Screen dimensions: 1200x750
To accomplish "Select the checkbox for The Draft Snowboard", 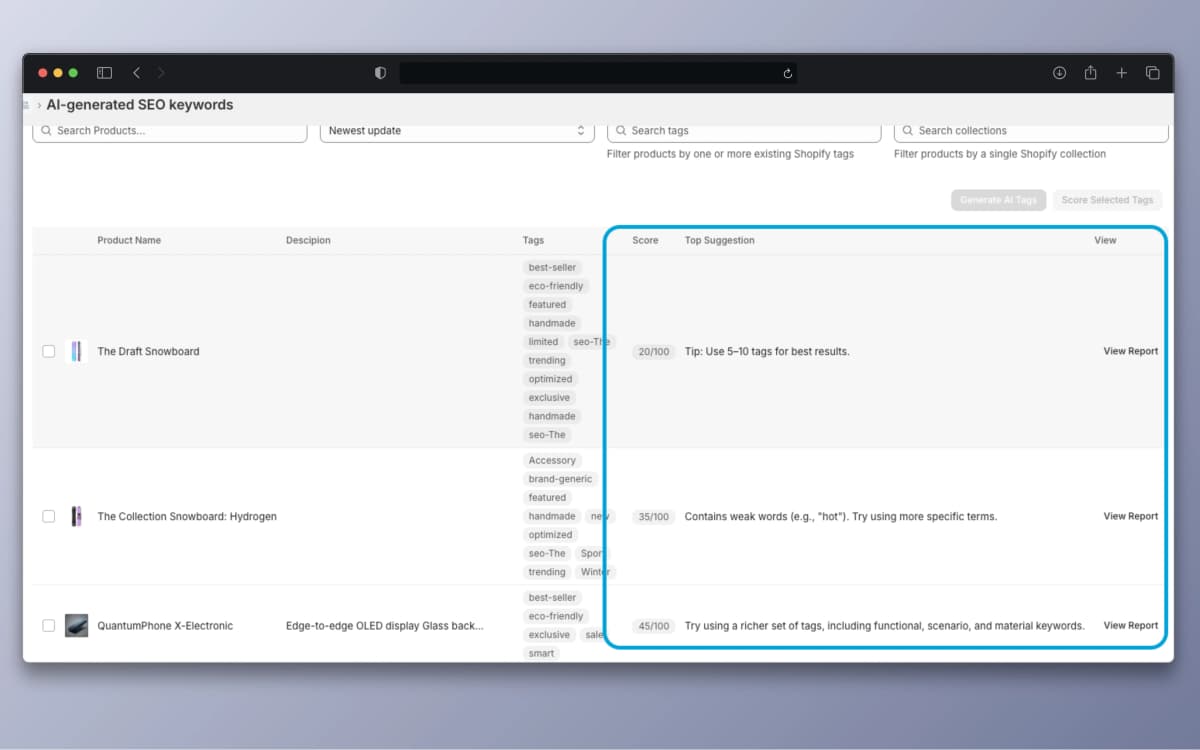I will pyautogui.click(x=48, y=351).
